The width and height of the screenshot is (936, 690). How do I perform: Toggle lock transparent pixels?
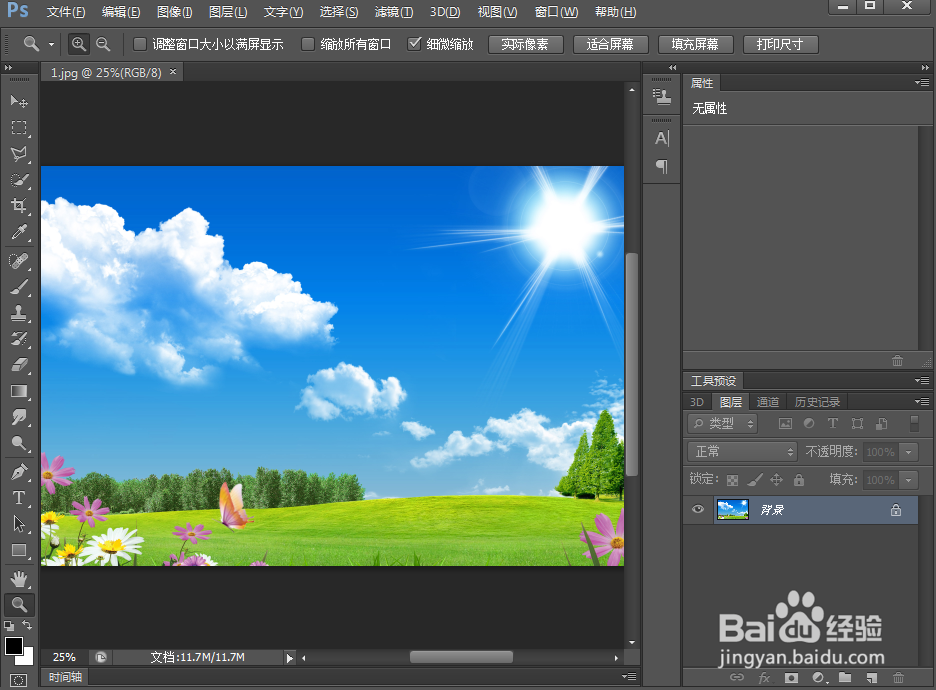732,480
